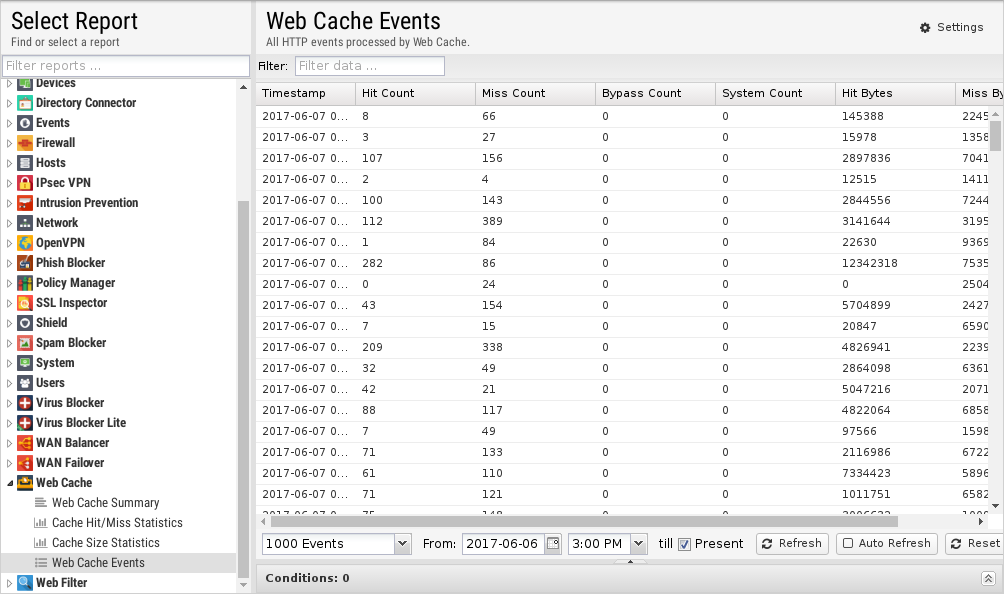Screen dimensions: 1004x594
Task: Click the Web Filter icon
Action: tap(25, 583)
